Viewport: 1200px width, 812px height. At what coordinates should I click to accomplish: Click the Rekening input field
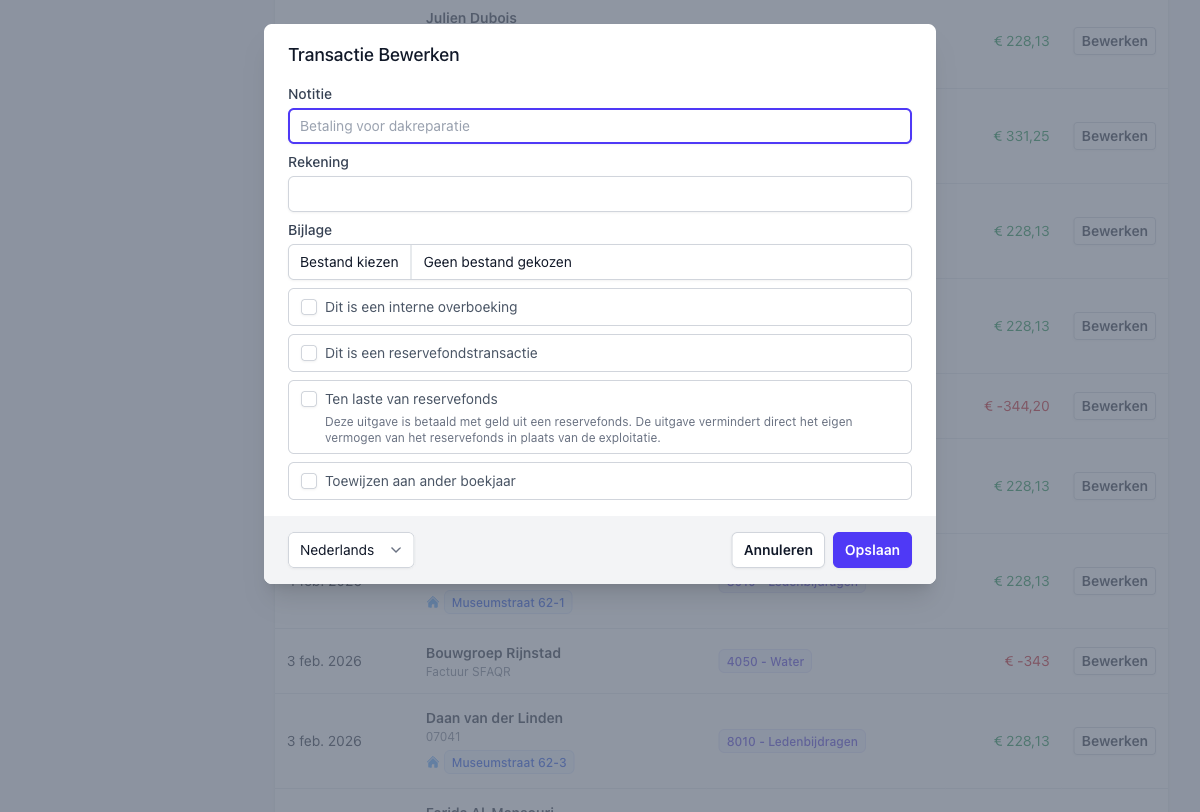pyautogui.click(x=600, y=194)
